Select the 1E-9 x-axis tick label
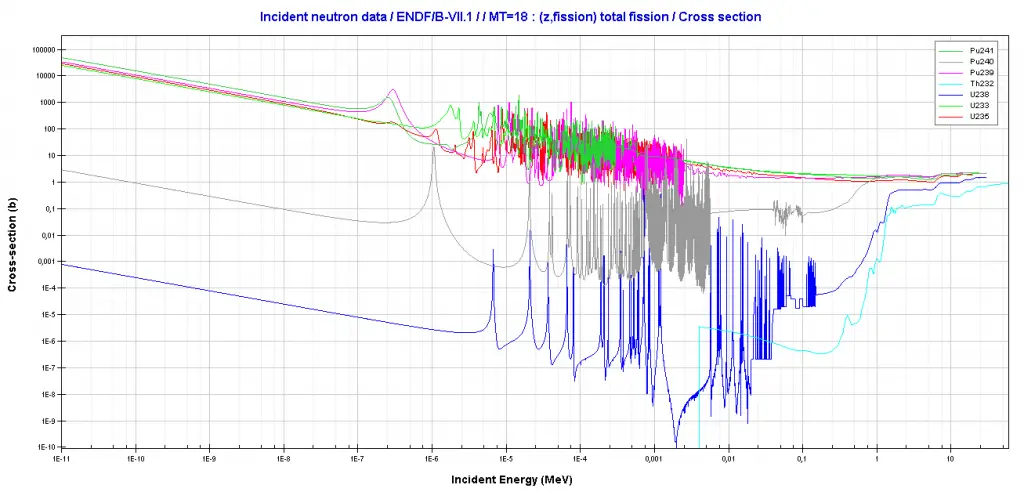1024x492 pixels. coord(209,460)
